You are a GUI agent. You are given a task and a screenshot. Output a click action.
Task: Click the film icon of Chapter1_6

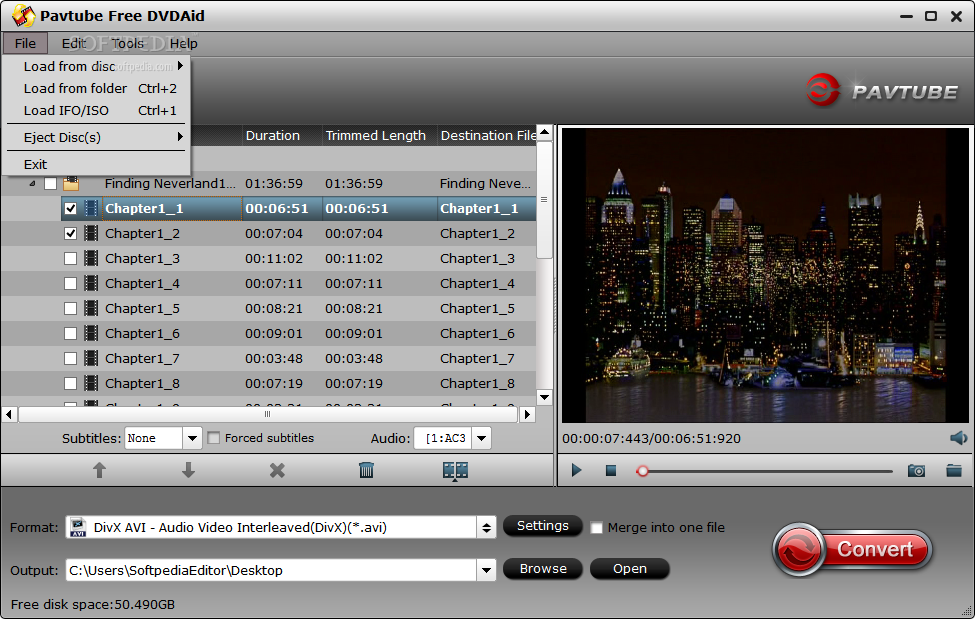coord(91,333)
